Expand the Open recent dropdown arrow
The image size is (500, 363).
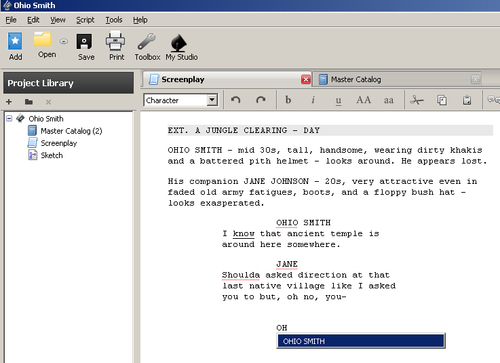pyautogui.click(x=63, y=41)
